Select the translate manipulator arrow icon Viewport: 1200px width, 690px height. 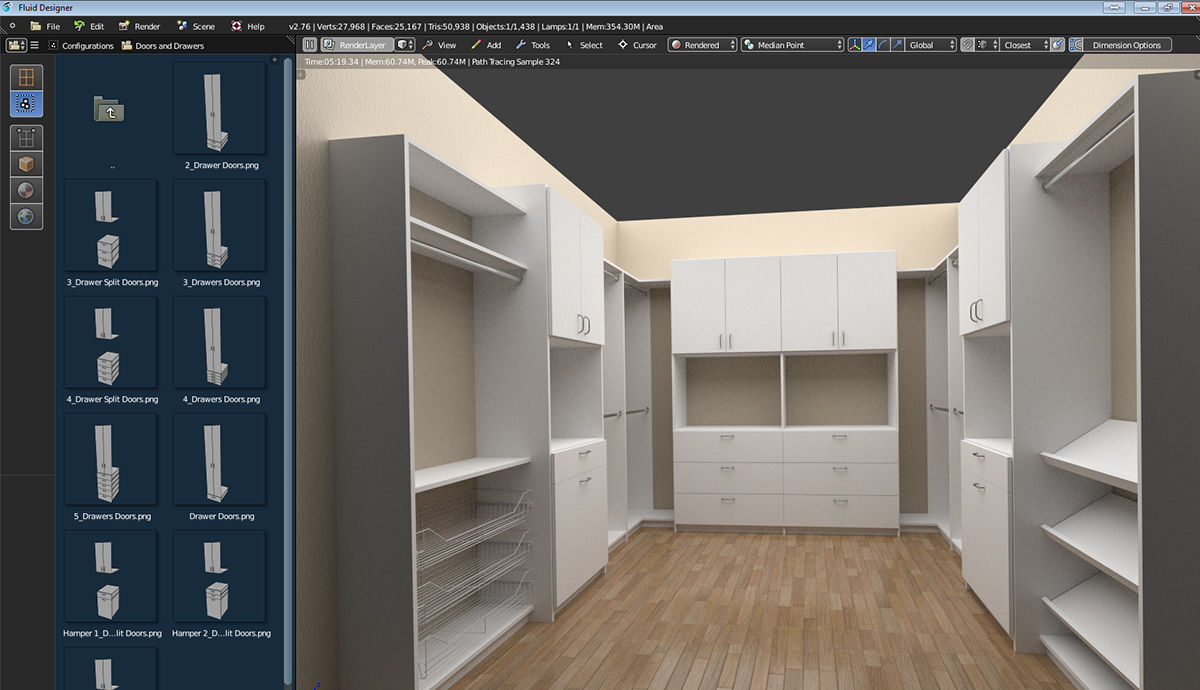pos(868,45)
